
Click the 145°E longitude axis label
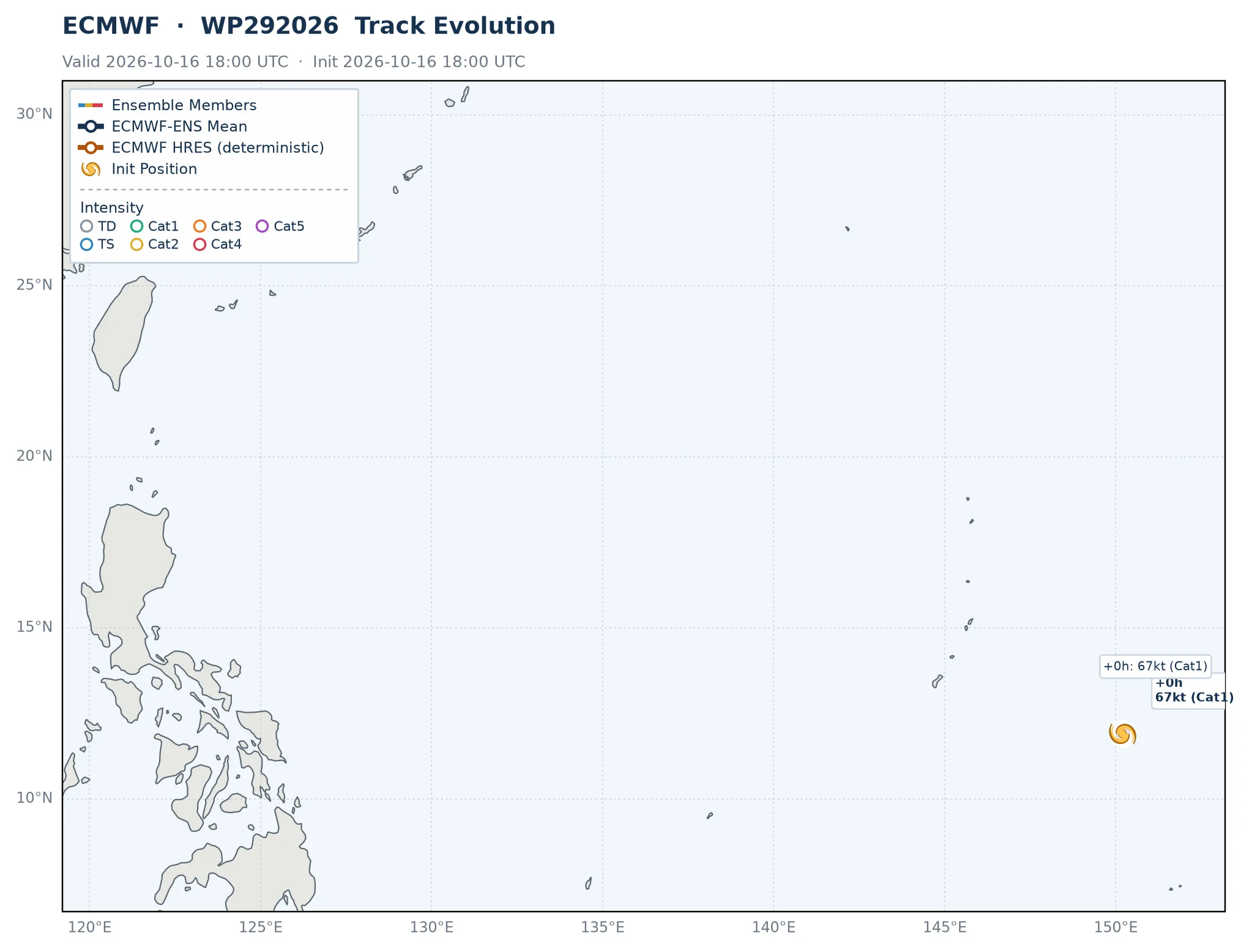click(x=945, y=928)
